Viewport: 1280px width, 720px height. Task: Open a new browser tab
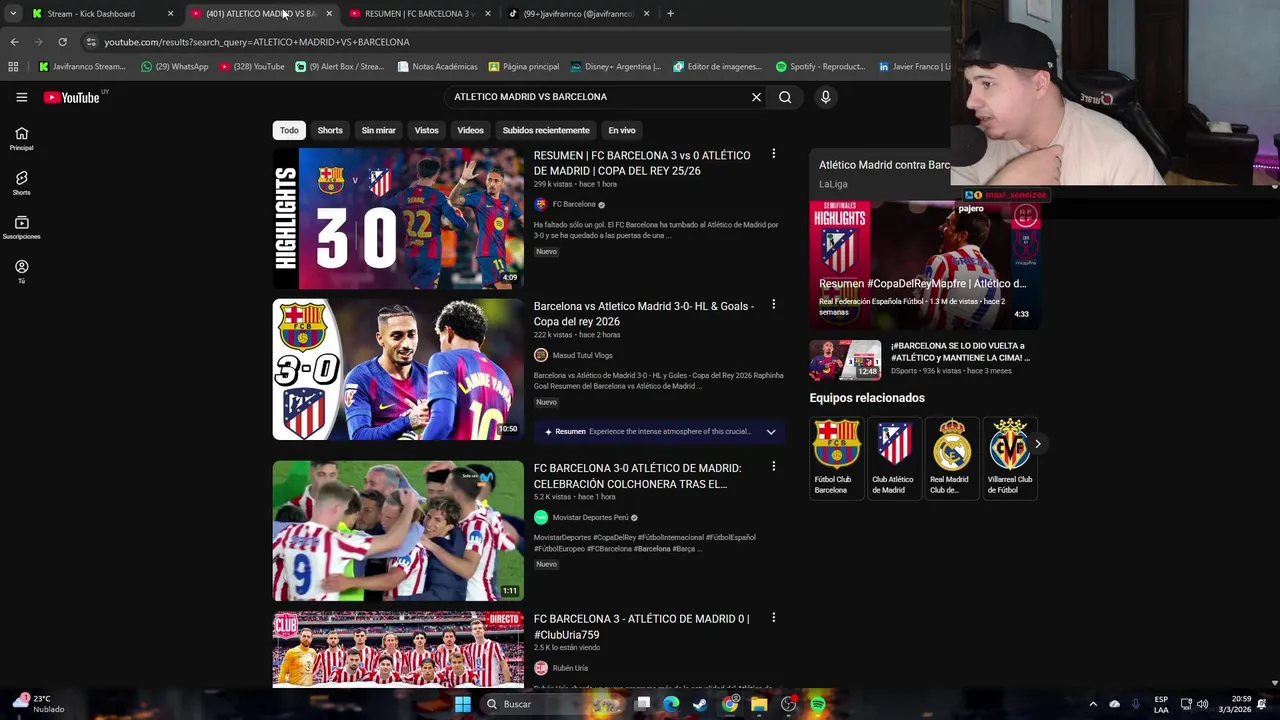point(670,14)
